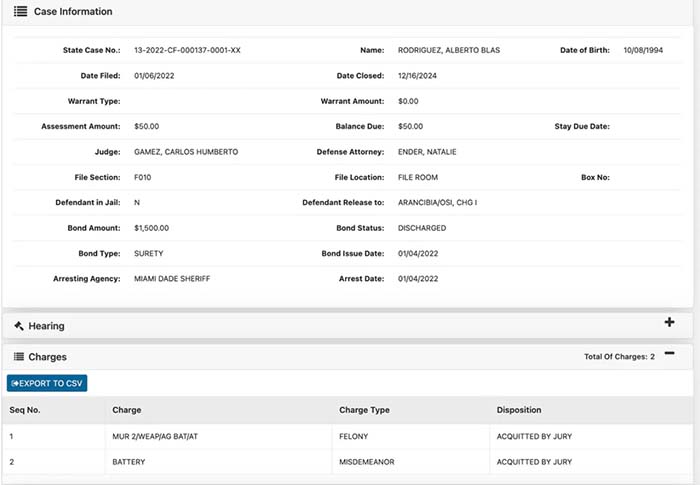Collapse the Charges section with minus icon
This screenshot has height=485, width=700.
[x=669, y=354]
